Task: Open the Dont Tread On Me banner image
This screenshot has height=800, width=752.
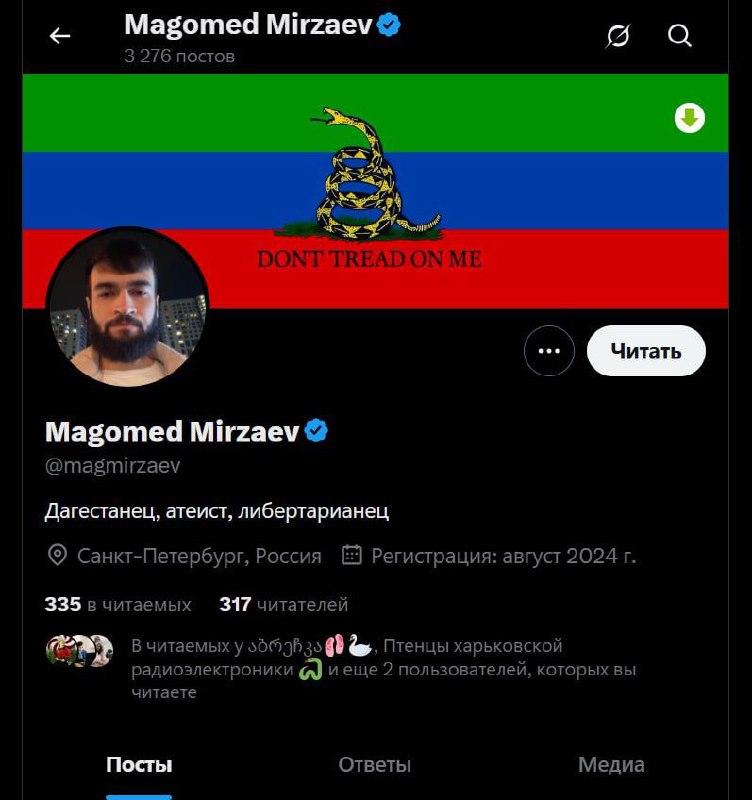Action: click(x=375, y=191)
